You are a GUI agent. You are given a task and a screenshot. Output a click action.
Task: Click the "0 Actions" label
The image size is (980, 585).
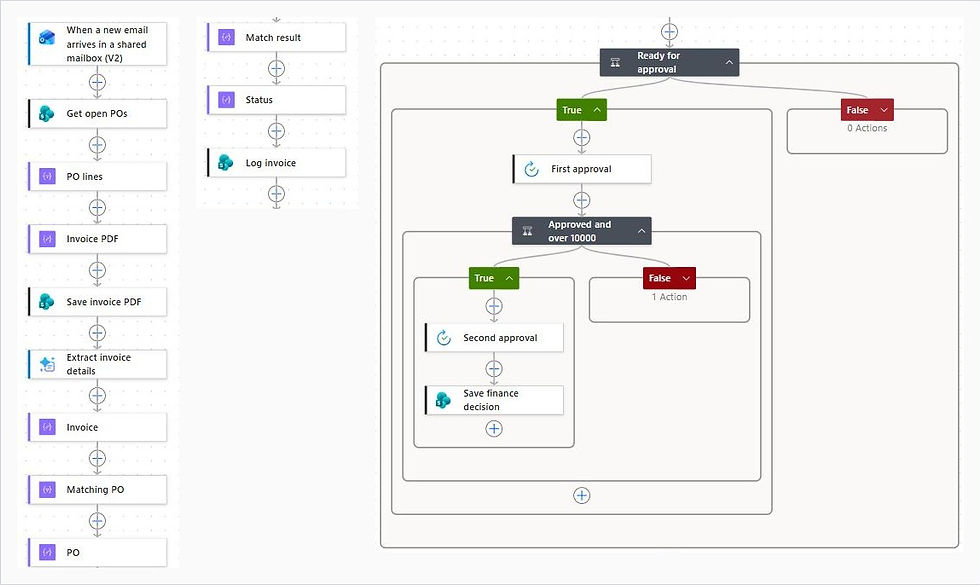[x=867, y=128]
